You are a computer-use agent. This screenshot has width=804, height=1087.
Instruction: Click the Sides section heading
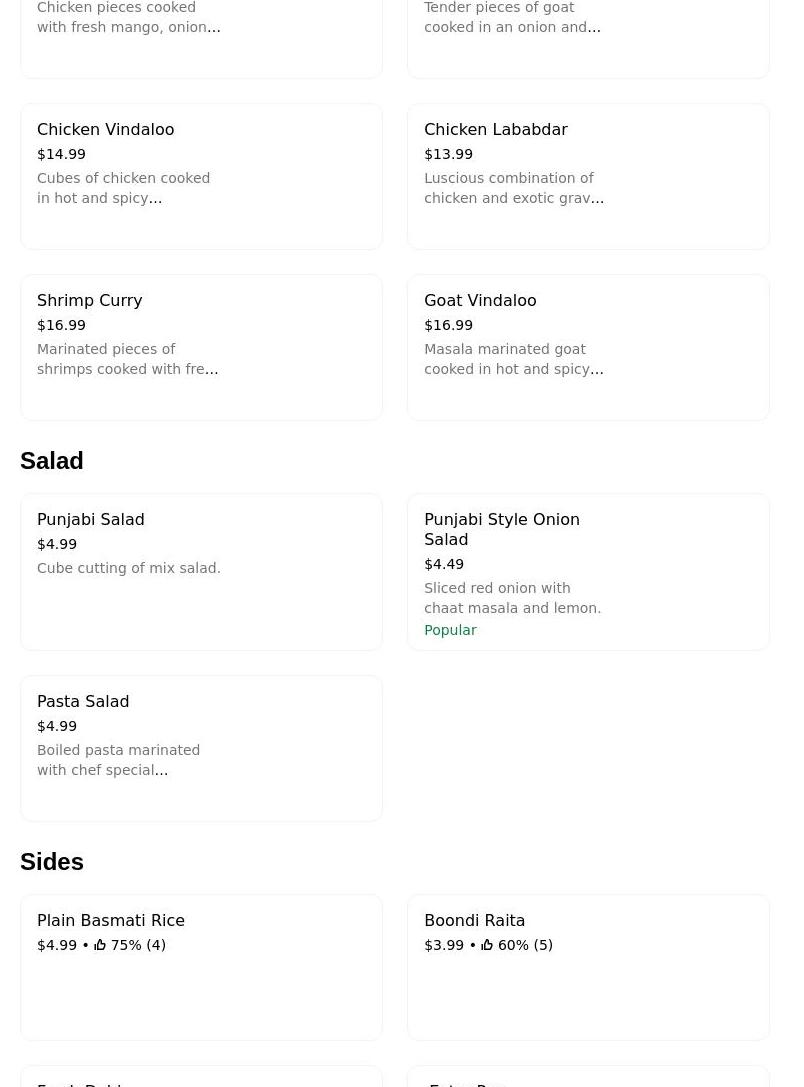click(x=52, y=862)
